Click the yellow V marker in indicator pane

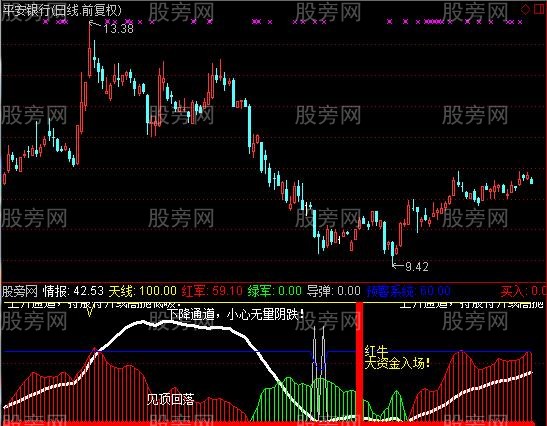click(x=90, y=312)
